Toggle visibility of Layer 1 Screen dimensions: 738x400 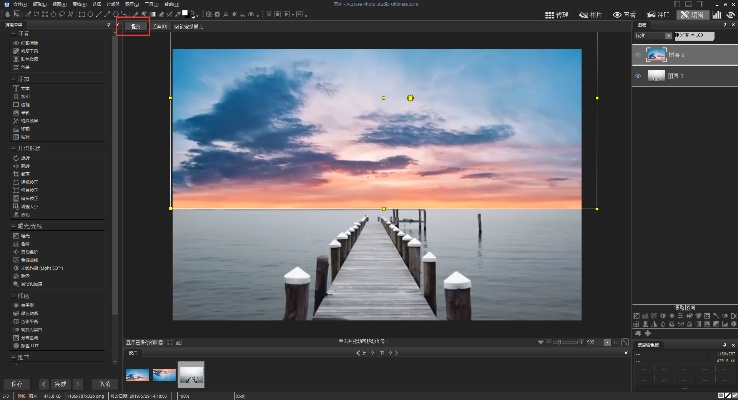pos(639,76)
